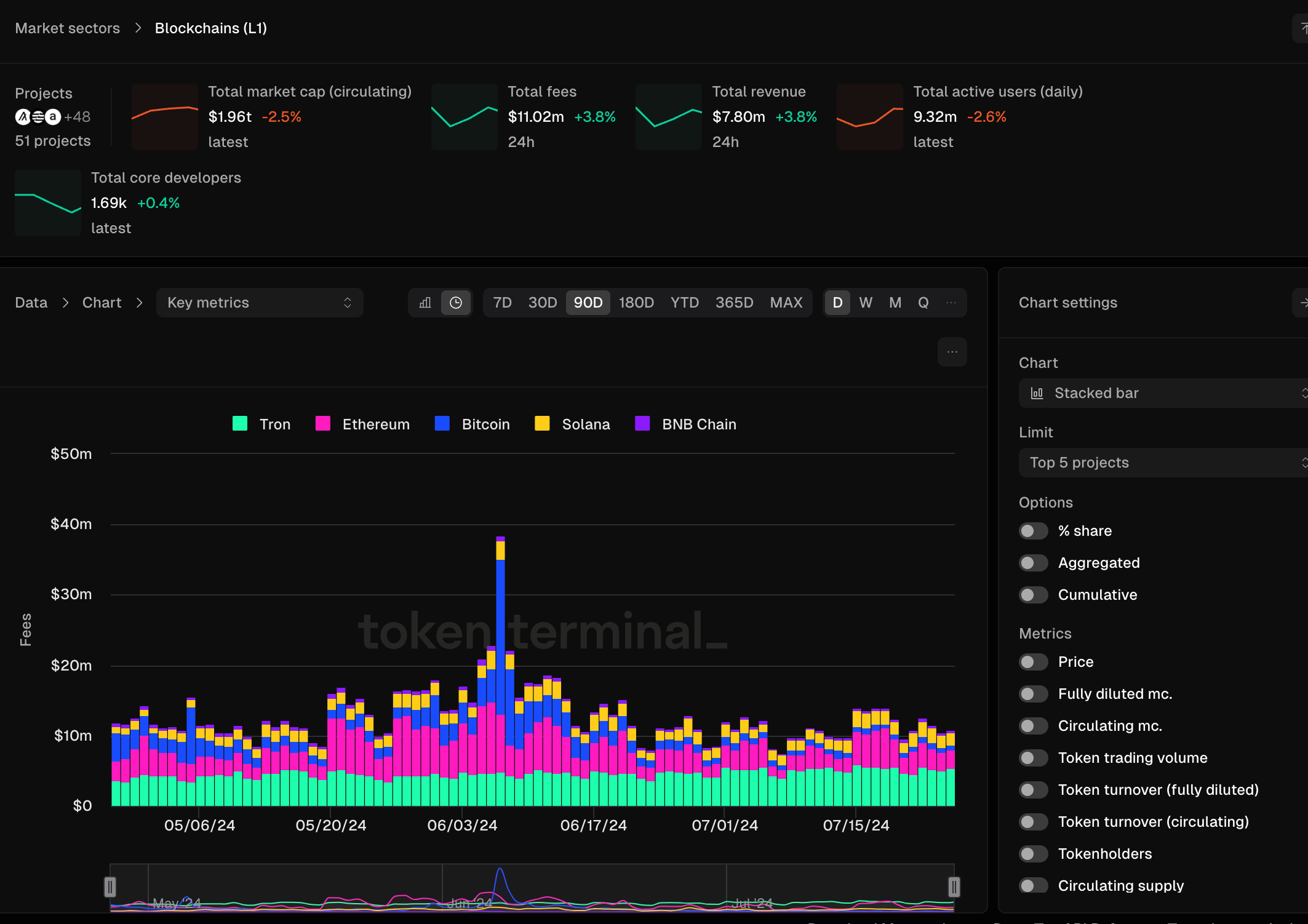
Task: Click the stacked bar chart icon in dropdown
Action: [1037, 393]
